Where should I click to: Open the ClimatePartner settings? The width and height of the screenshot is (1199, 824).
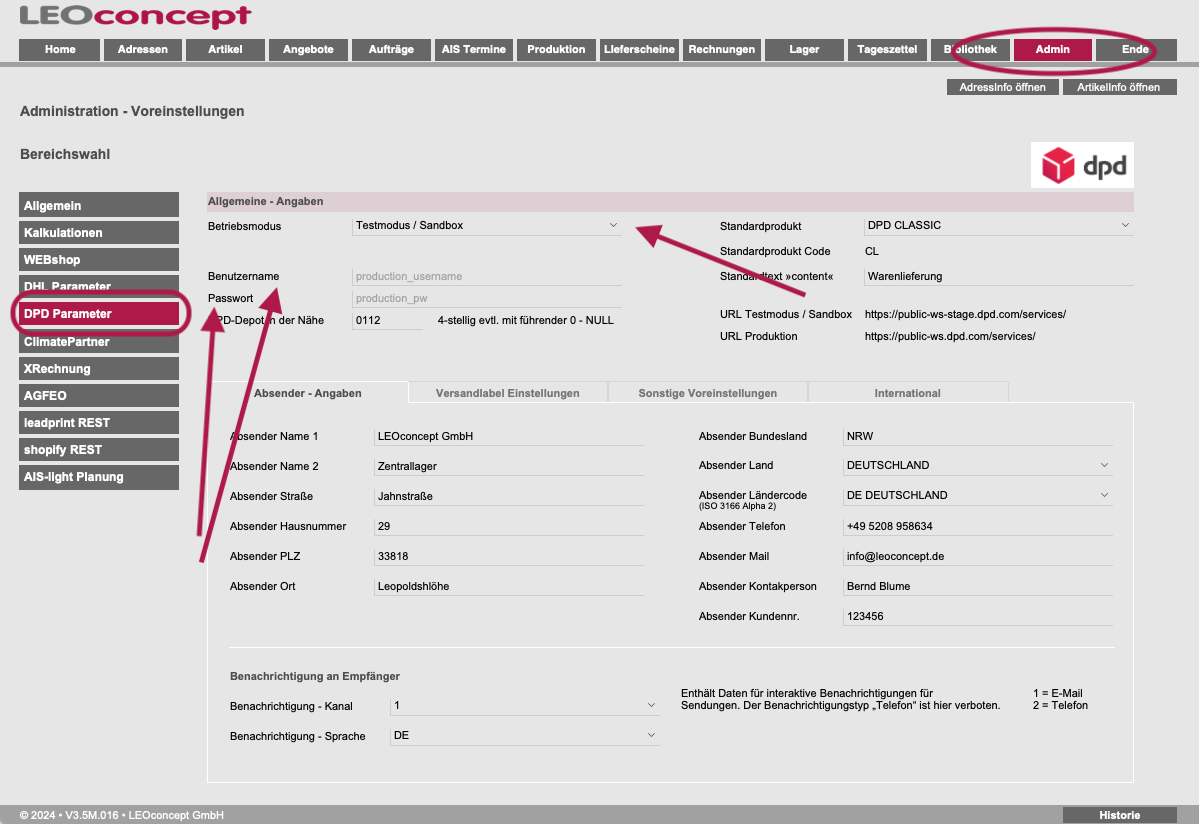[x=99, y=342]
